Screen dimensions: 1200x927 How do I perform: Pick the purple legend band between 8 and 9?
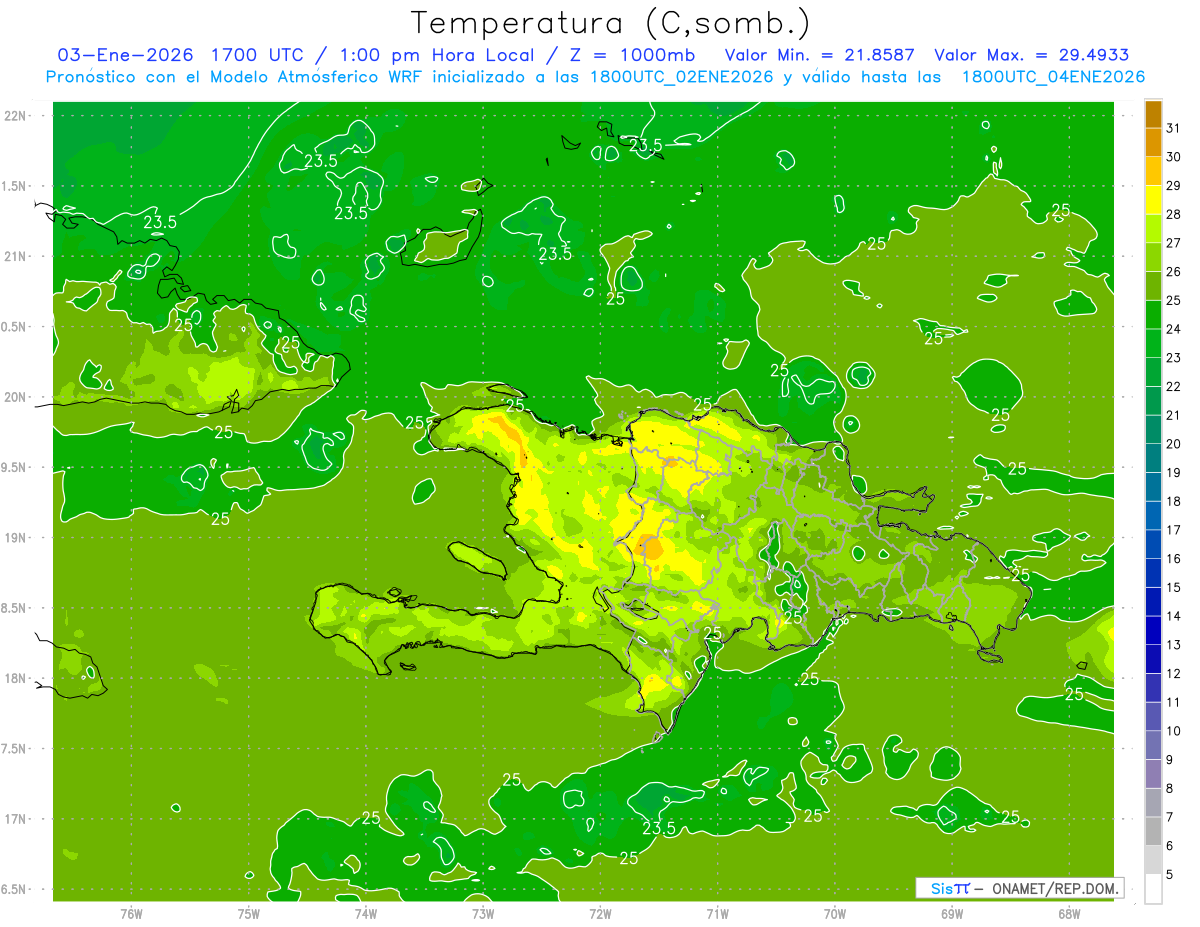point(1153,774)
